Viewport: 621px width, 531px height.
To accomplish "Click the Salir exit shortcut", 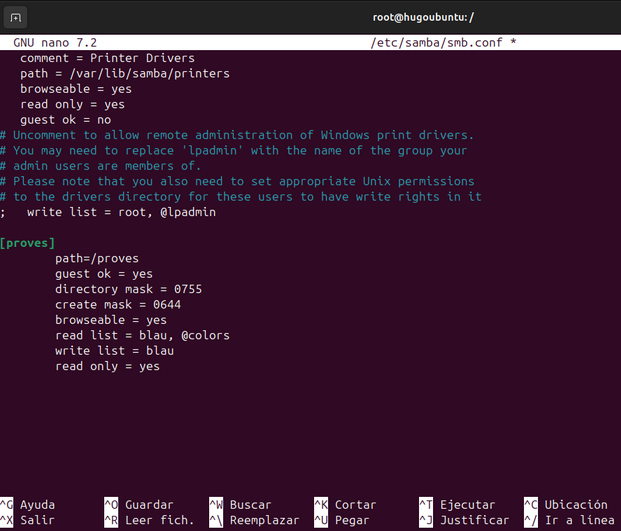I will pos(37,520).
